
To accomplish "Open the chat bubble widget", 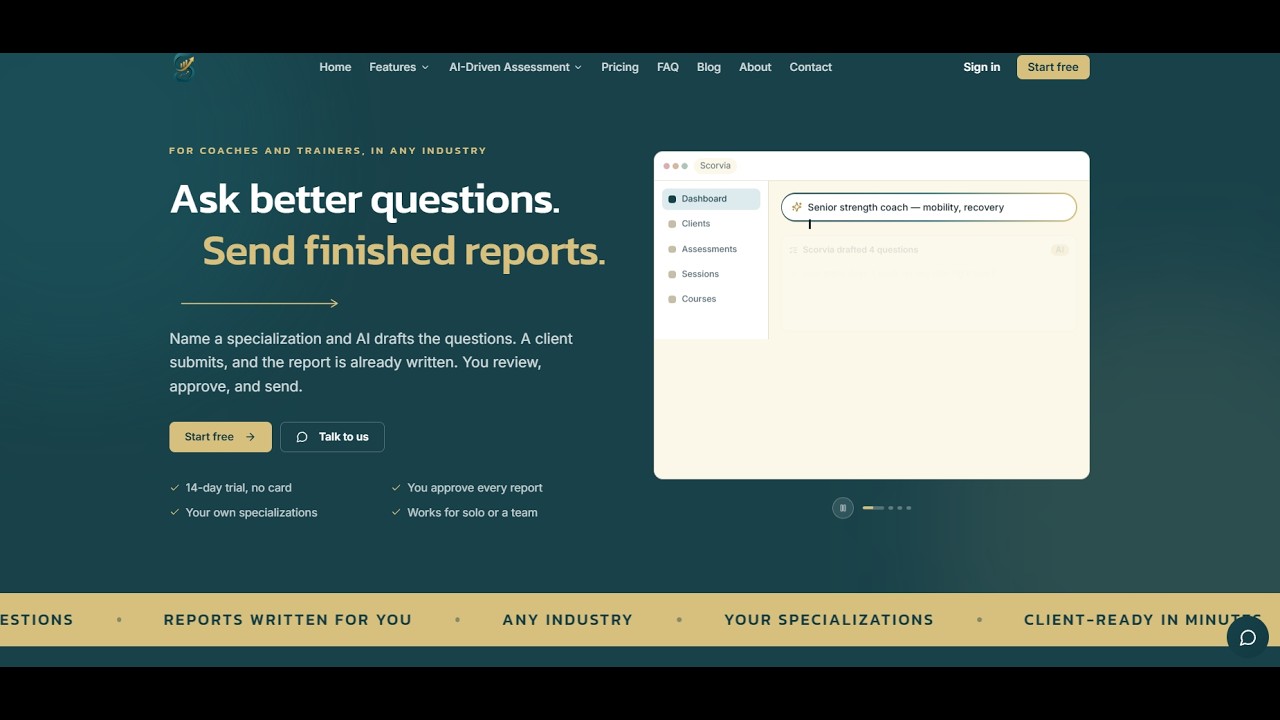I will [x=1248, y=637].
